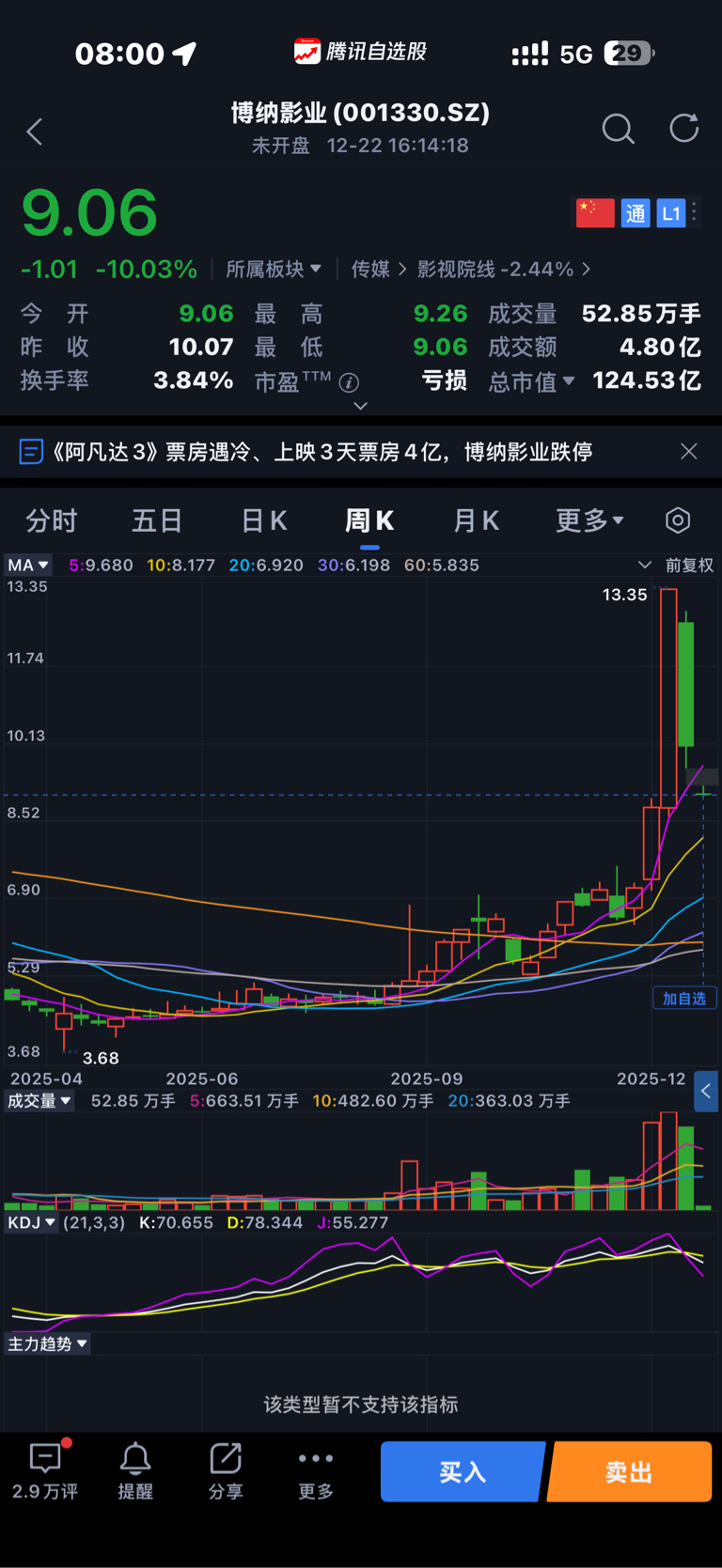Tap the tall red weekly candle

click(x=668, y=697)
